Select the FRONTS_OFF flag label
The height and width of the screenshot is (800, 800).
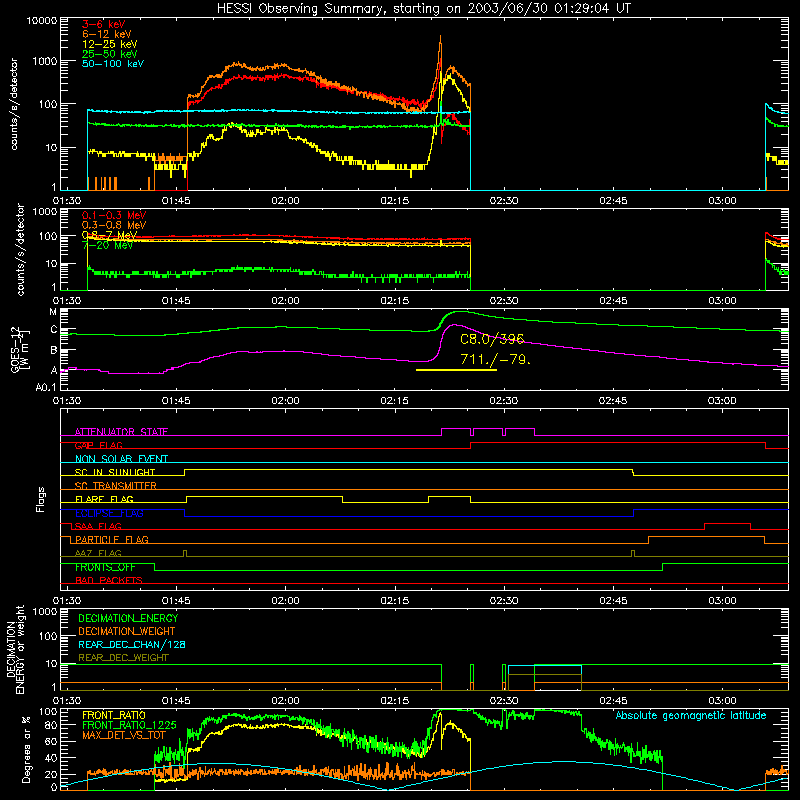(x=105, y=567)
